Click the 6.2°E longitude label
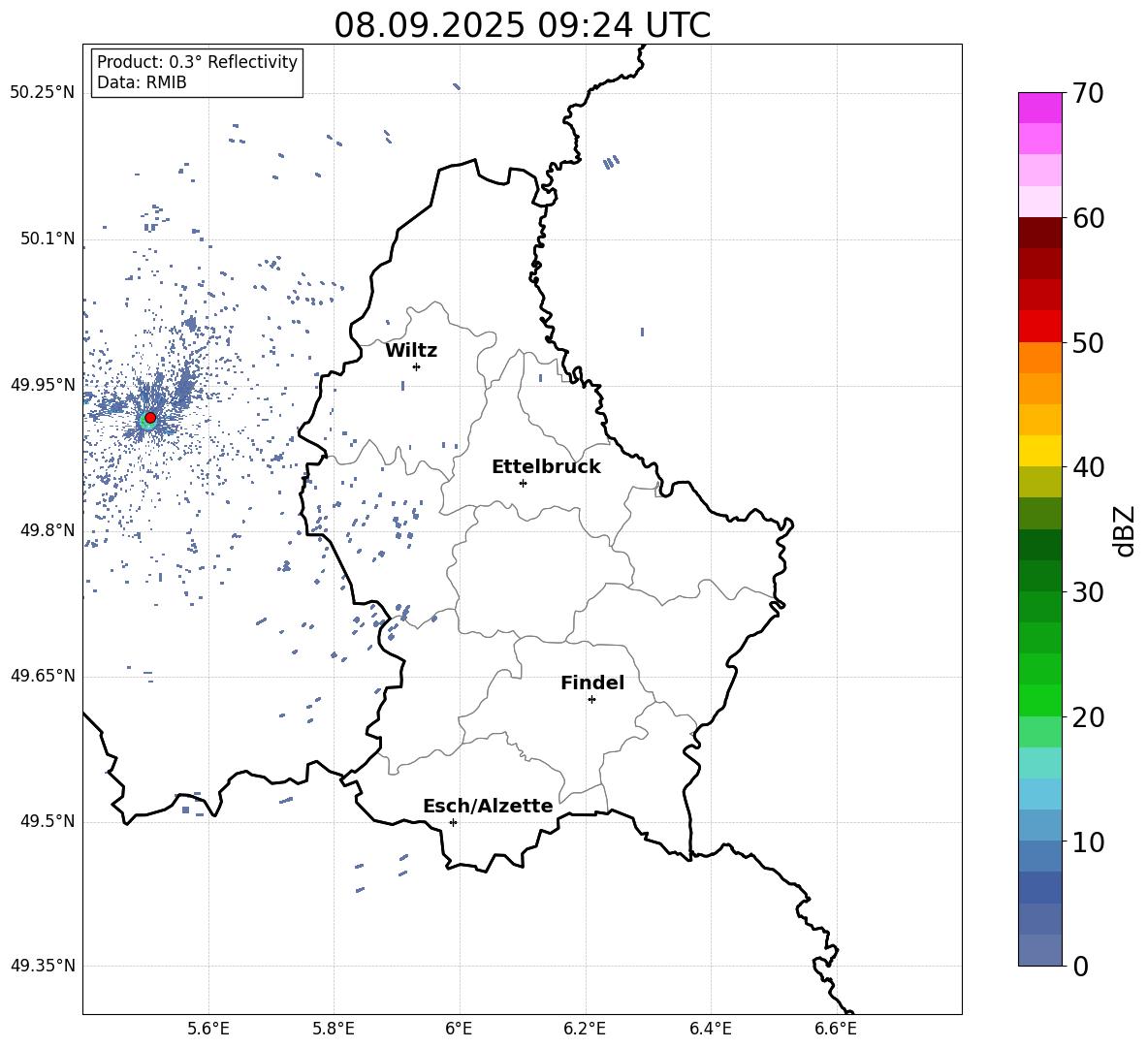The image size is (1148, 1048). tap(585, 1029)
